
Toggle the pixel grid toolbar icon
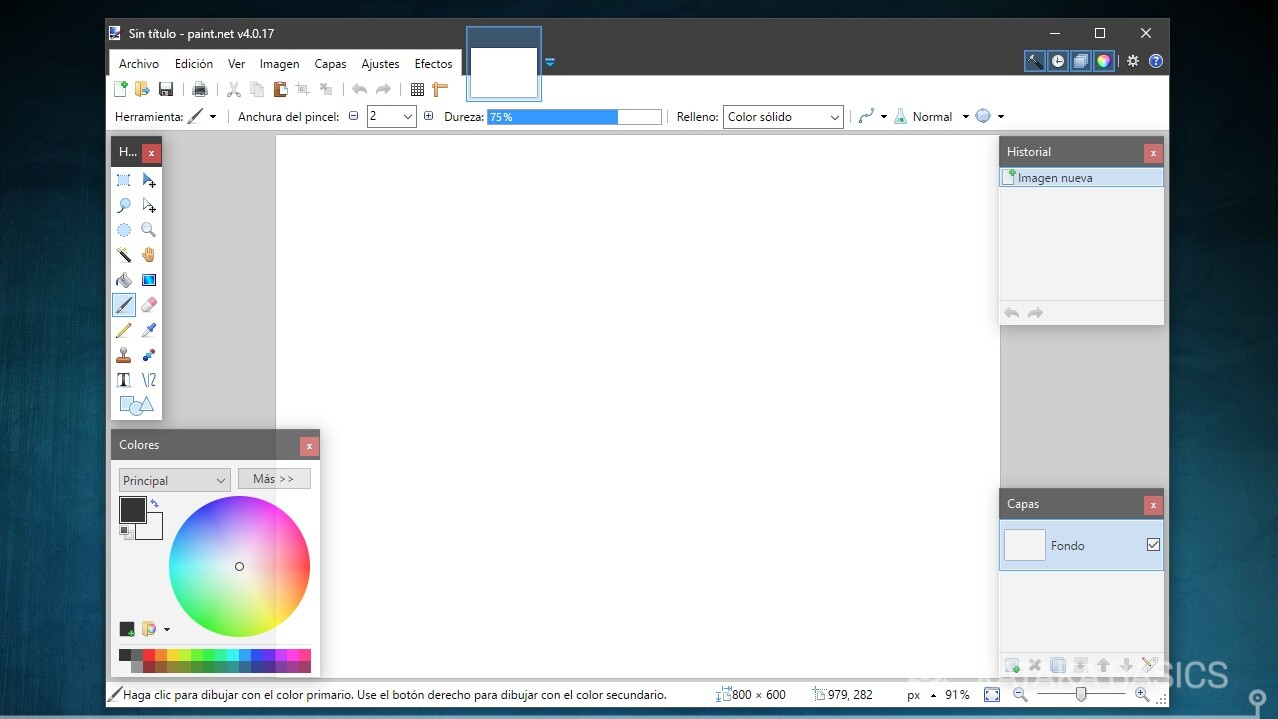[x=417, y=89]
